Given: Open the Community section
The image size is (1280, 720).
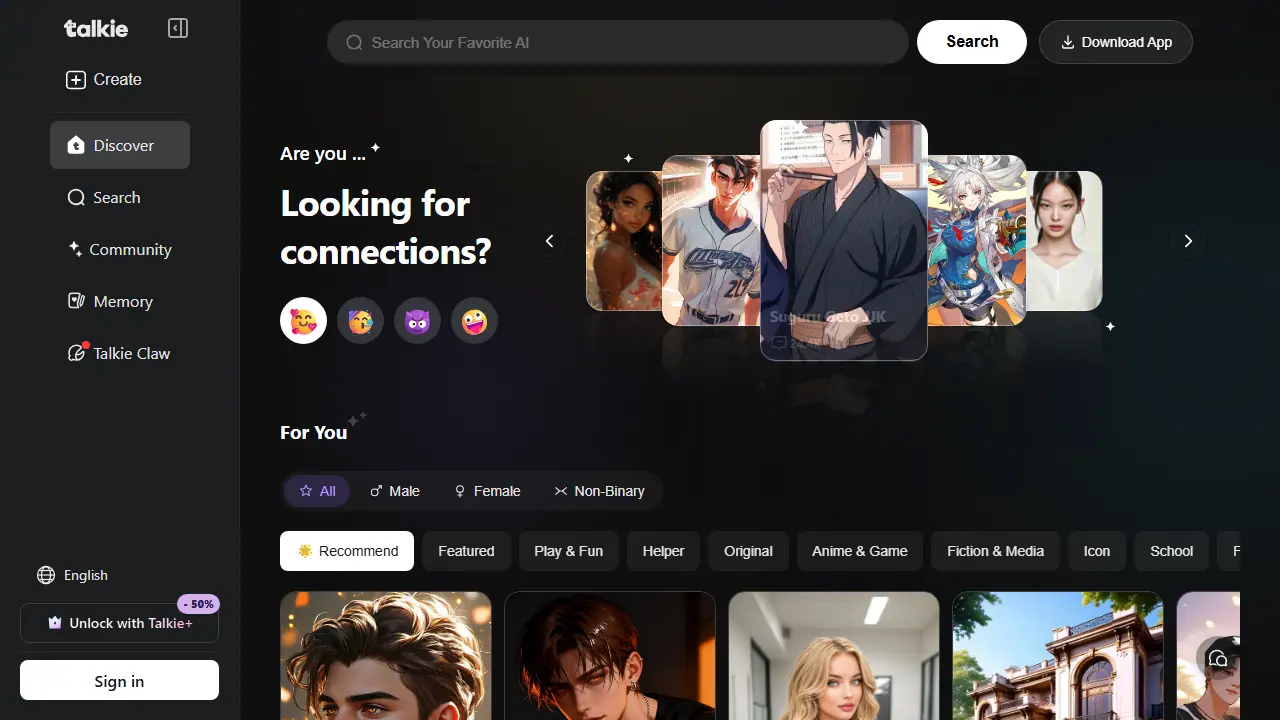Looking at the screenshot, I should click(119, 250).
